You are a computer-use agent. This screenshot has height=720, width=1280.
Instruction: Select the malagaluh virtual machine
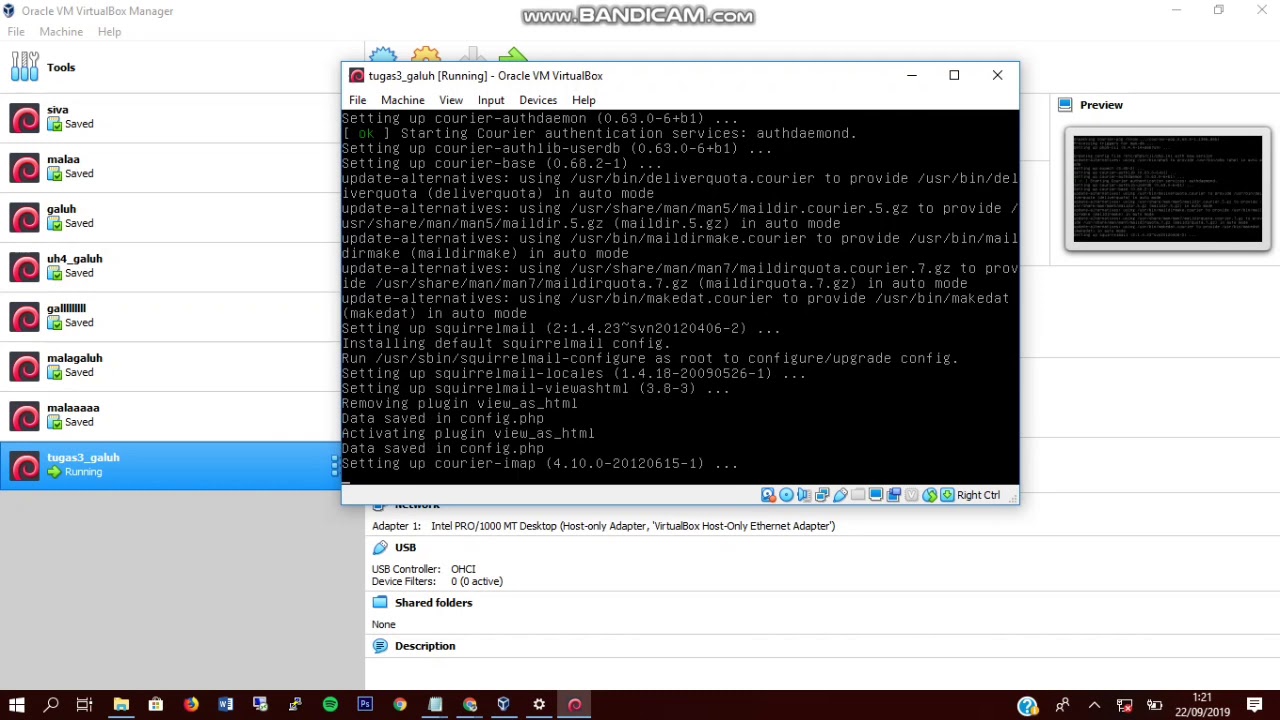pyautogui.click(x=170, y=366)
